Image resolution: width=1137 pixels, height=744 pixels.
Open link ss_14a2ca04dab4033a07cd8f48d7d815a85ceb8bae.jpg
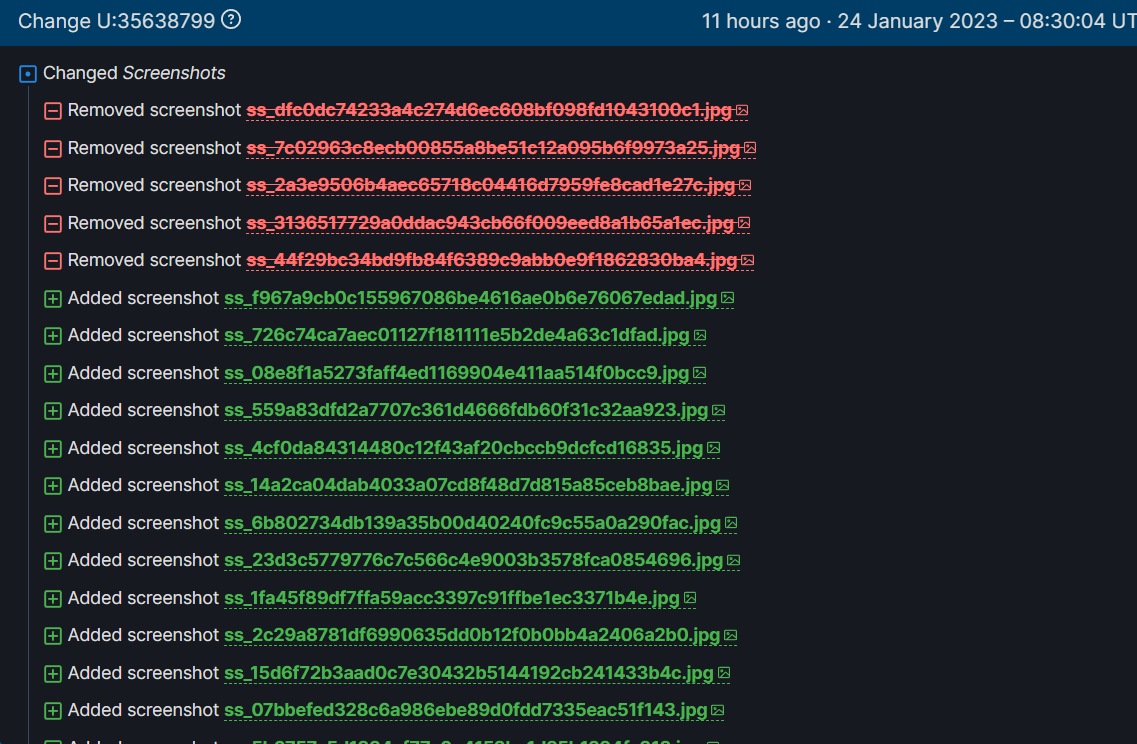point(468,485)
